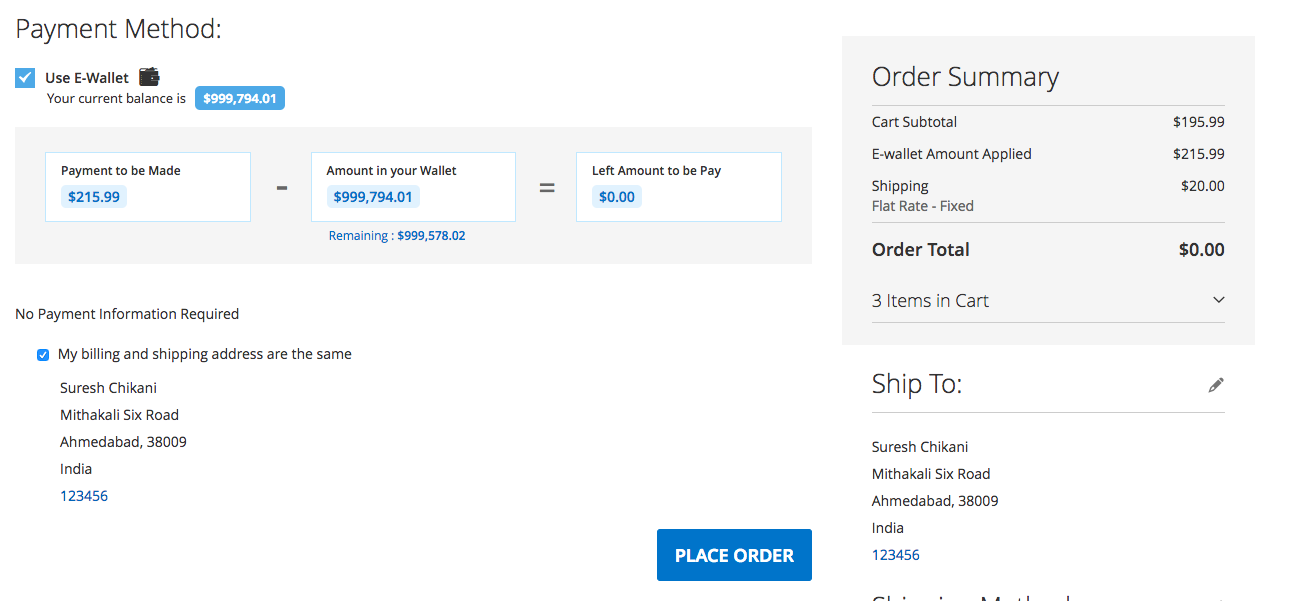Uncheck the Use E-Wallet checkbox
The width and height of the screenshot is (1313, 601).
[x=25, y=78]
